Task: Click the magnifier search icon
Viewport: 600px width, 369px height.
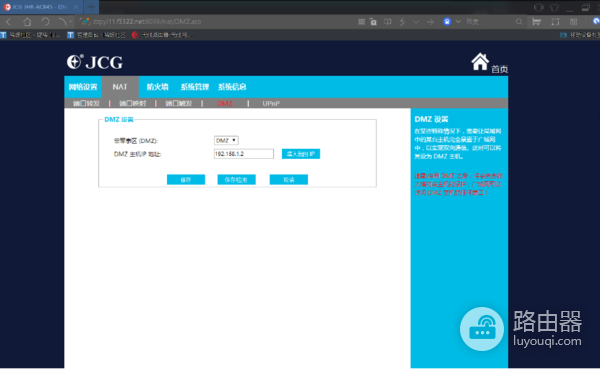Action: [x=519, y=22]
